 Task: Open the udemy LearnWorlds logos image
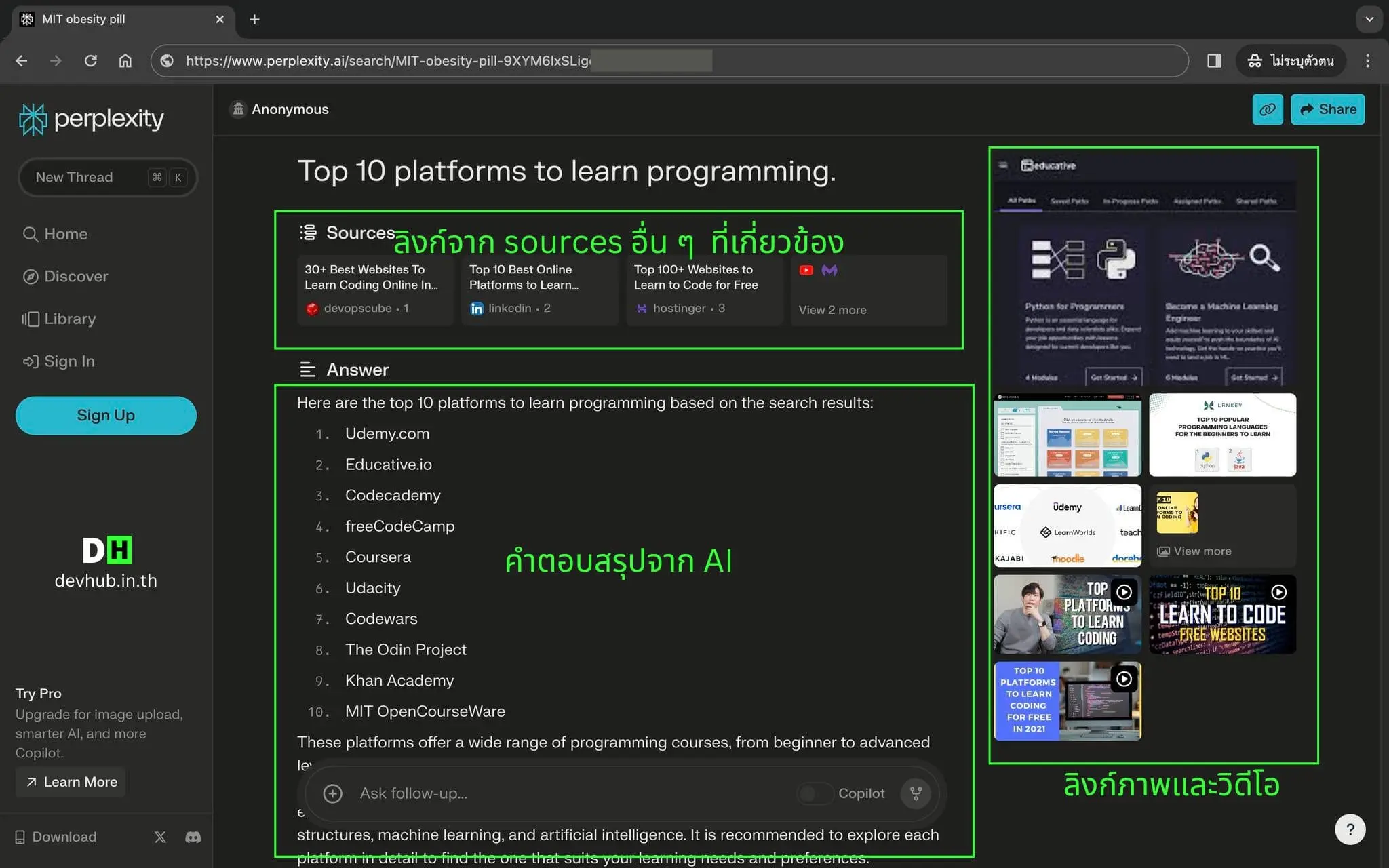click(1068, 525)
